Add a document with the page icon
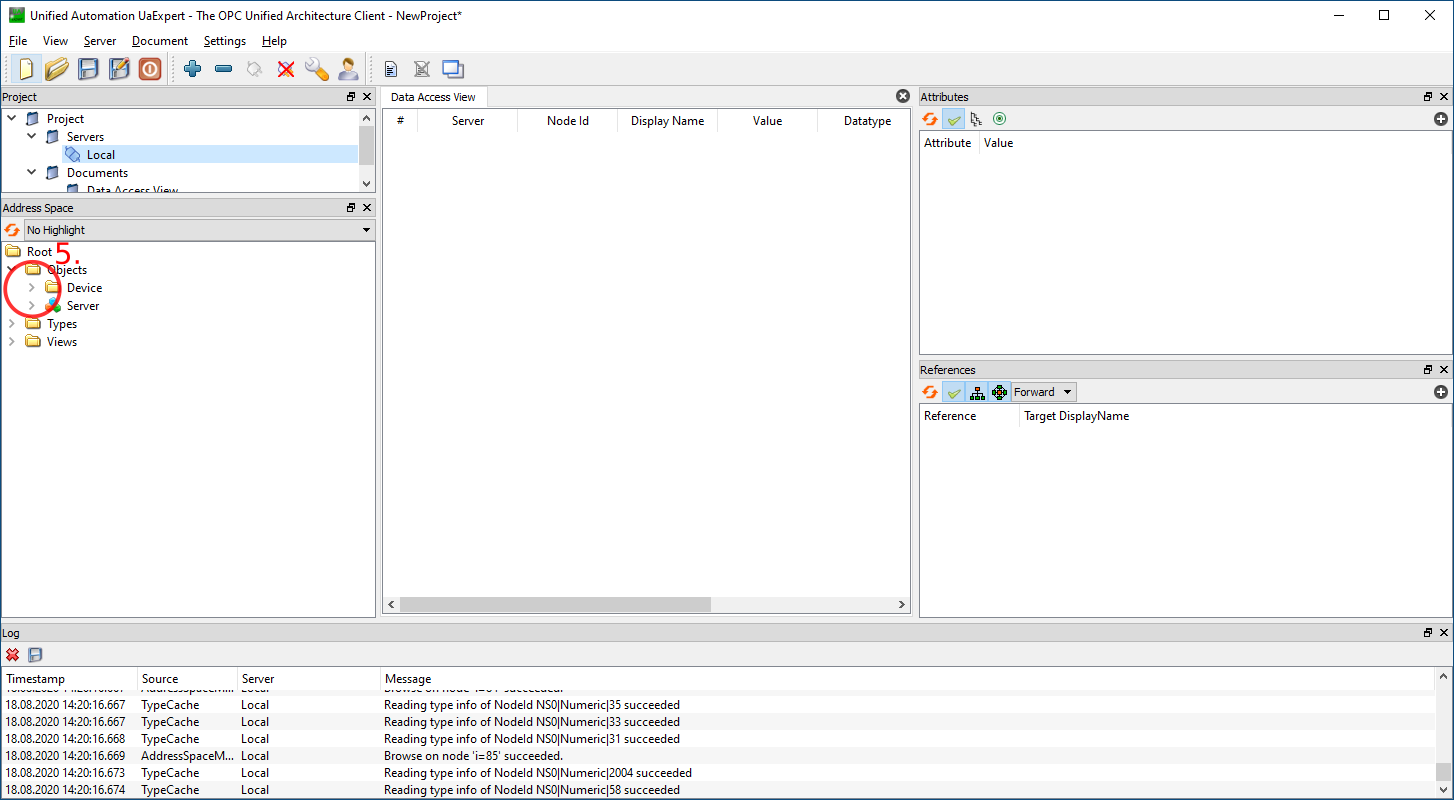The width and height of the screenshot is (1454, 800). [x=391, y=69]
